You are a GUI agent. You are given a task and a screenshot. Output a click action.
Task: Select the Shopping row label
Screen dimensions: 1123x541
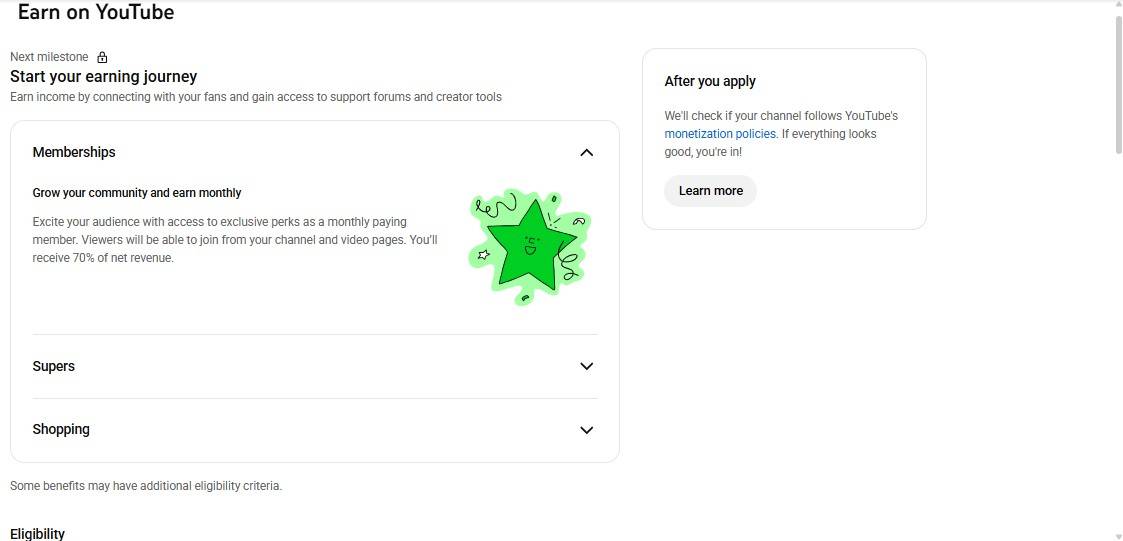point(61,429)
